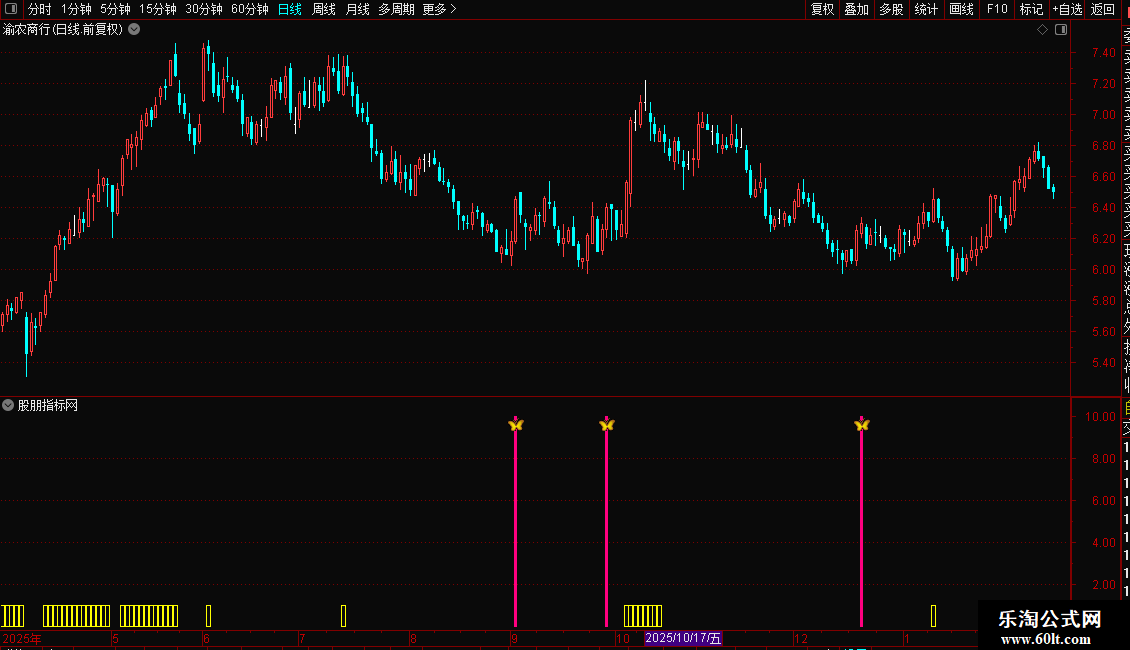Click second butterfly signal marker before October
Image resolution: width=1130 pixels, height=650 pixels.
[x=607, y=424]
